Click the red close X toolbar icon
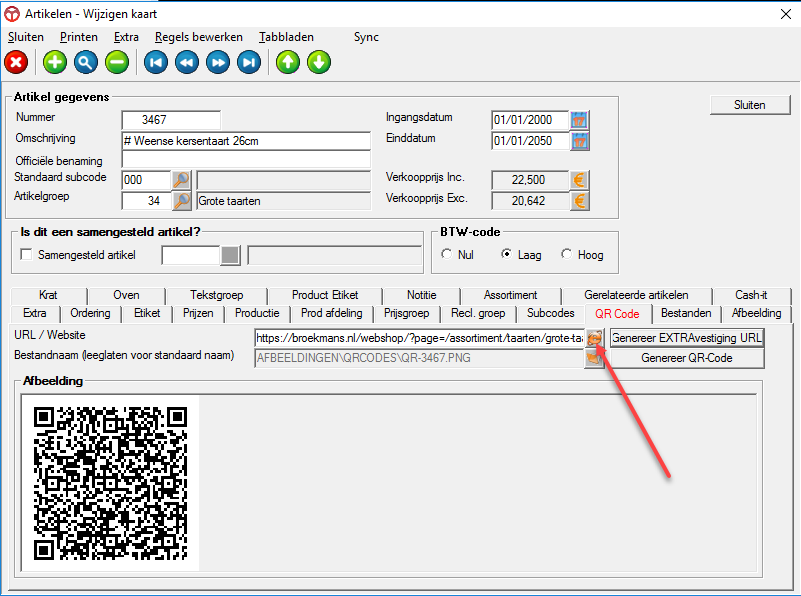 click(x=16, y=63)
